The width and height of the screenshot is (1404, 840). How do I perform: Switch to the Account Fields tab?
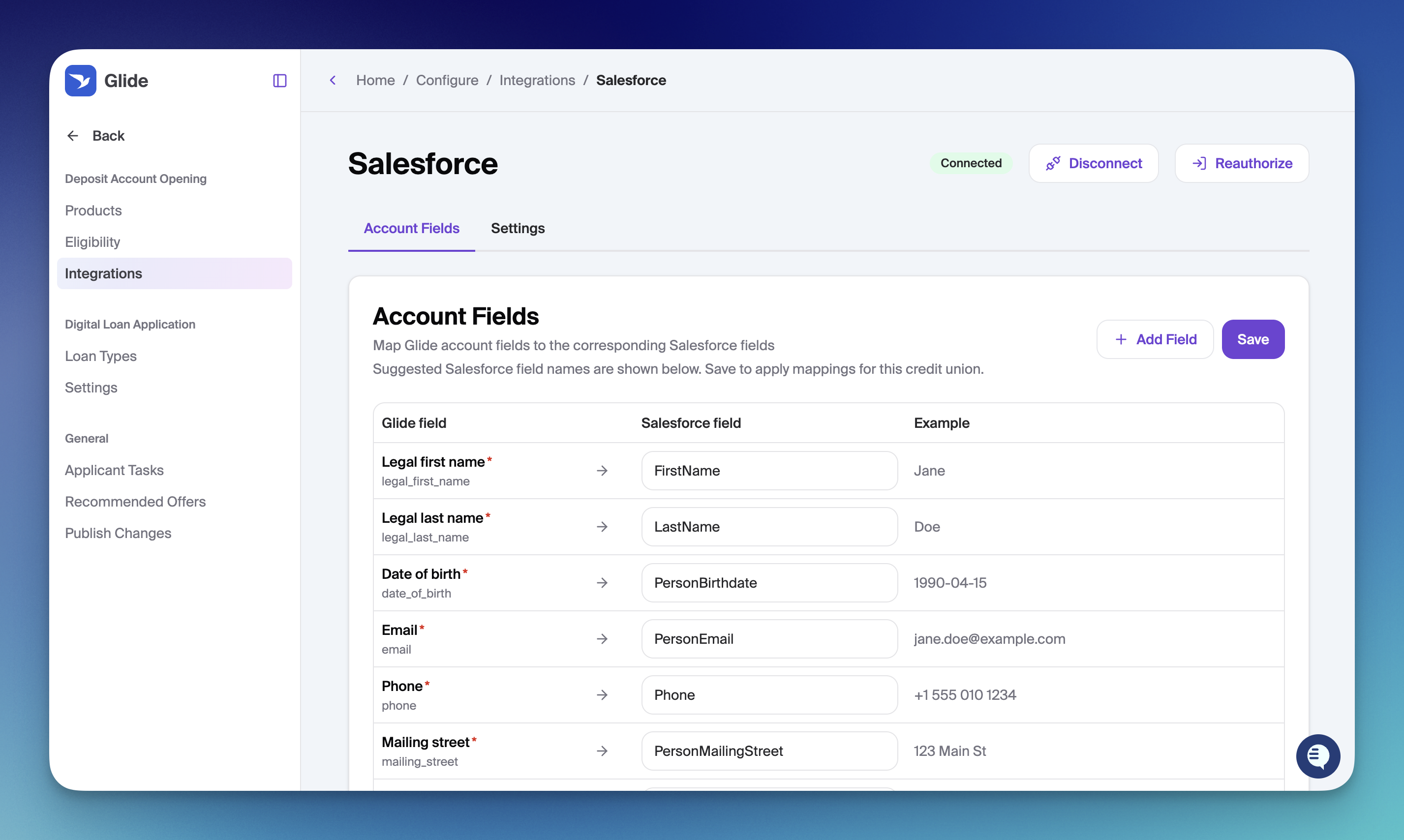point(412,228)
